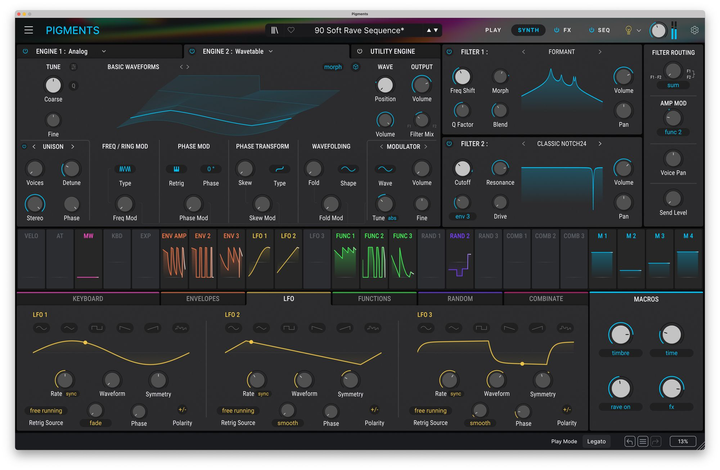Viewport: 720px width, 470px height.
Task: Open dropdown arrow next to lightbulb
Action: (638, 31)
